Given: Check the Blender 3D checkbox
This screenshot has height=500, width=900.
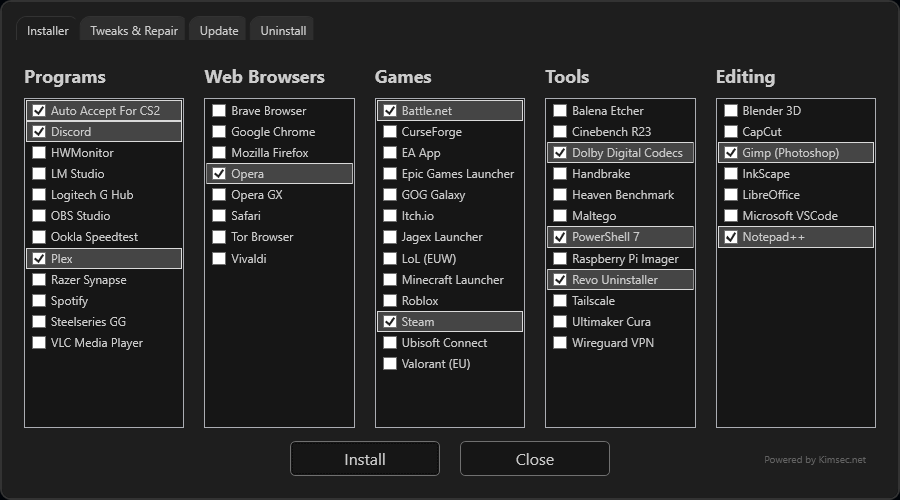Looking at the screenshot, I should point(731,111).
